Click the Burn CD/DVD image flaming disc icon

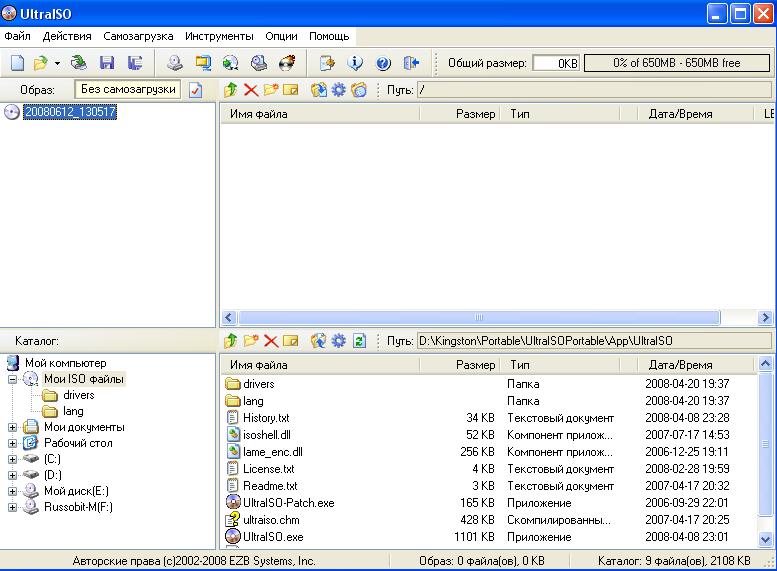(287, 63)
